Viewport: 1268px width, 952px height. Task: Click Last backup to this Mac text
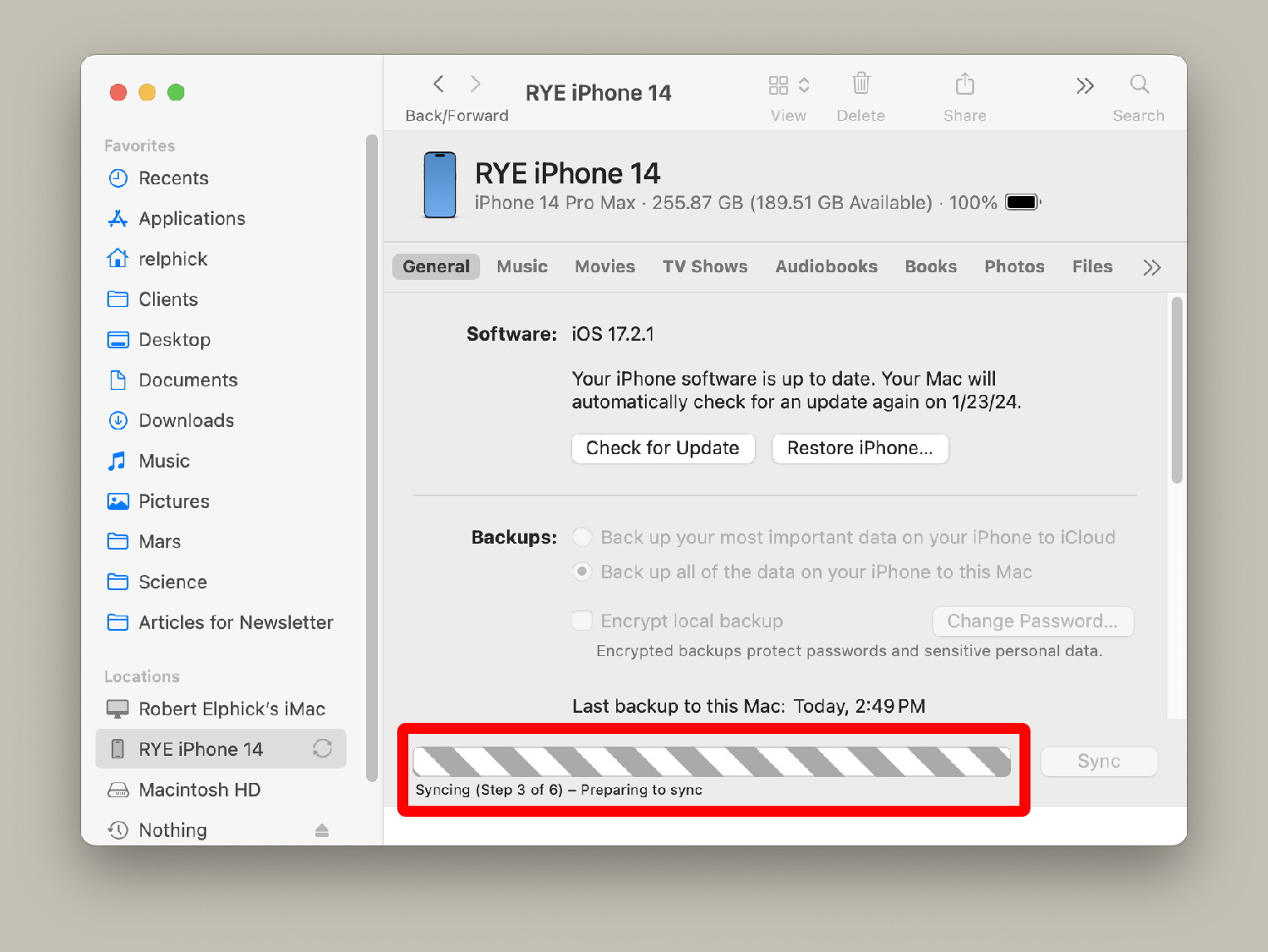click(749, 706)
